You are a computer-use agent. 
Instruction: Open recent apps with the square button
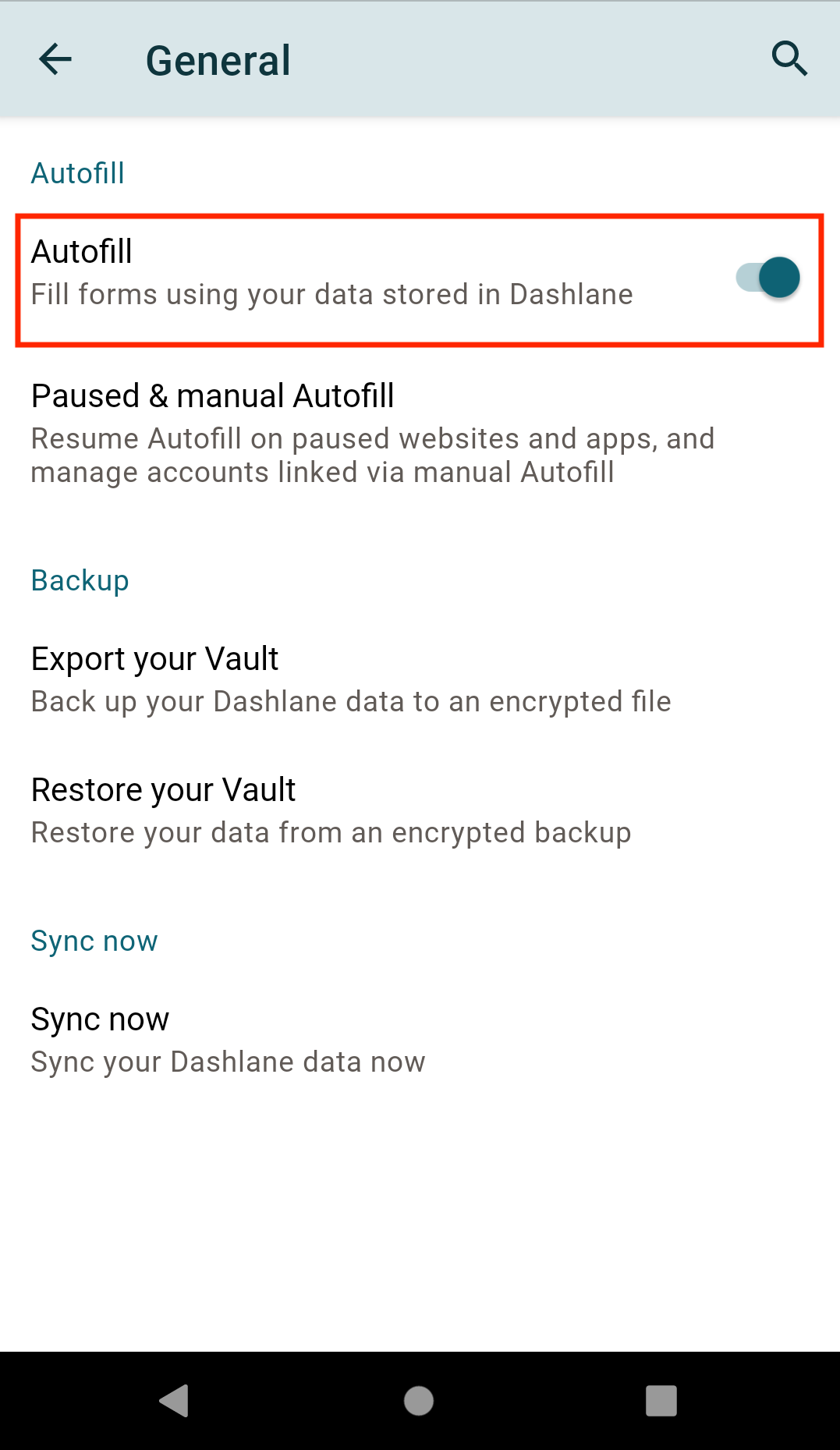click(x=660, y=1400)
